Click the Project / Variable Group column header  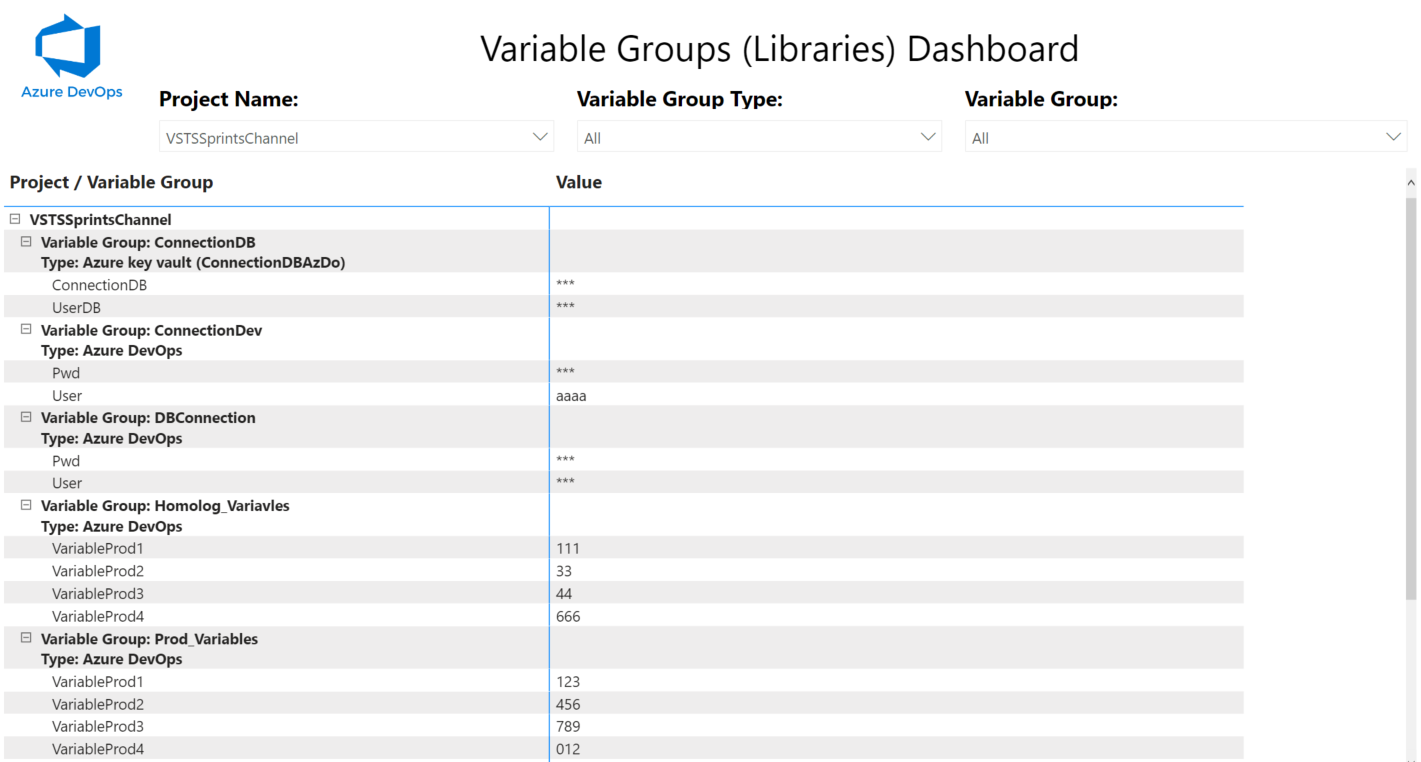pos(111,182)
